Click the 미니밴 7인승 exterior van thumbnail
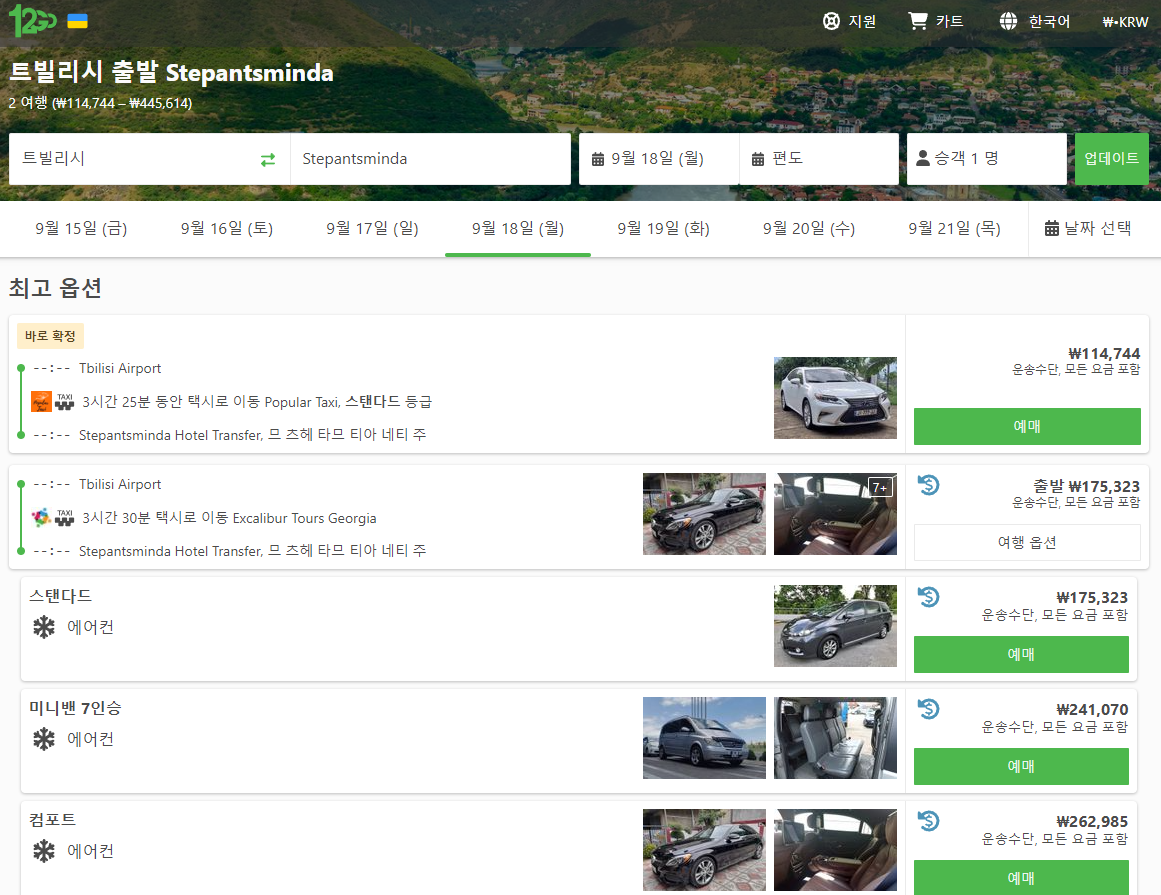Image resolution: width=1161 pixels, height=895 pixels. click(704, 738)
